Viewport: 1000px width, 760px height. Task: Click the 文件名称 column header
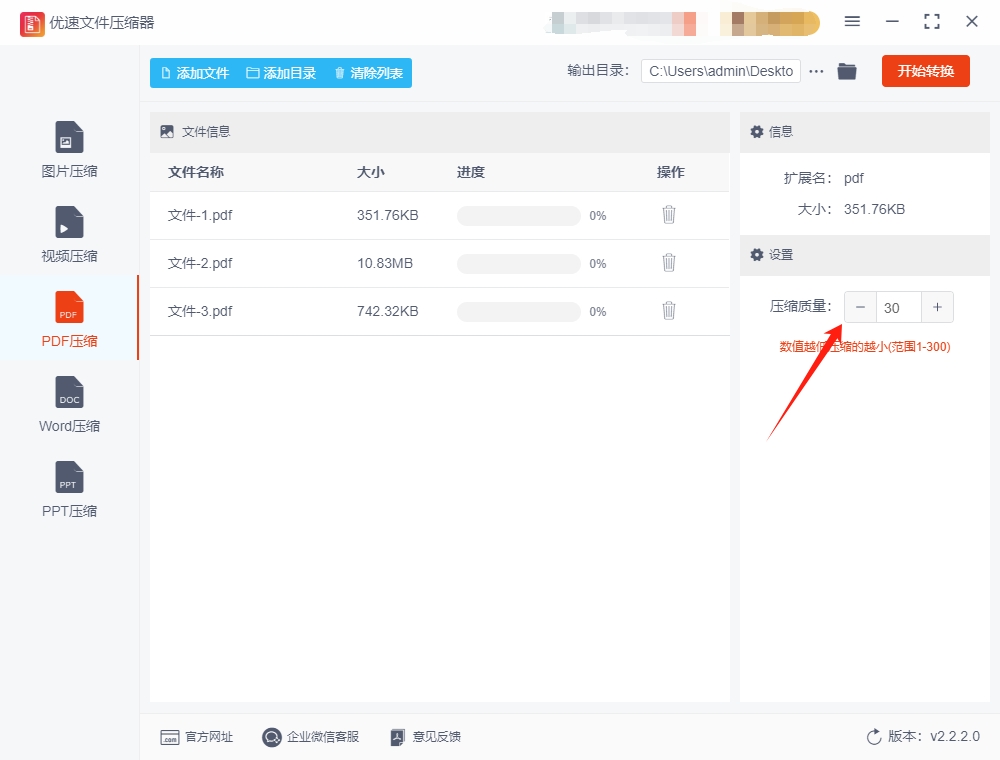(x=196, y=172)
